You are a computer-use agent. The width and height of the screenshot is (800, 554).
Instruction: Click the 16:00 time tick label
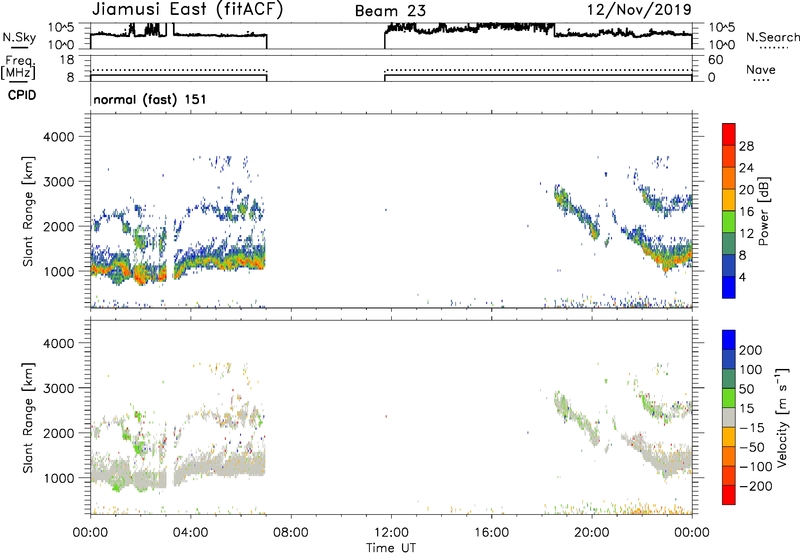(491, 533)
